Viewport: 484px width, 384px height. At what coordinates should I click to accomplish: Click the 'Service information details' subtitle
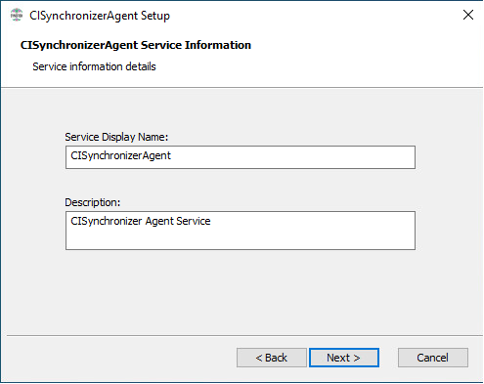[x=94, y=66]
